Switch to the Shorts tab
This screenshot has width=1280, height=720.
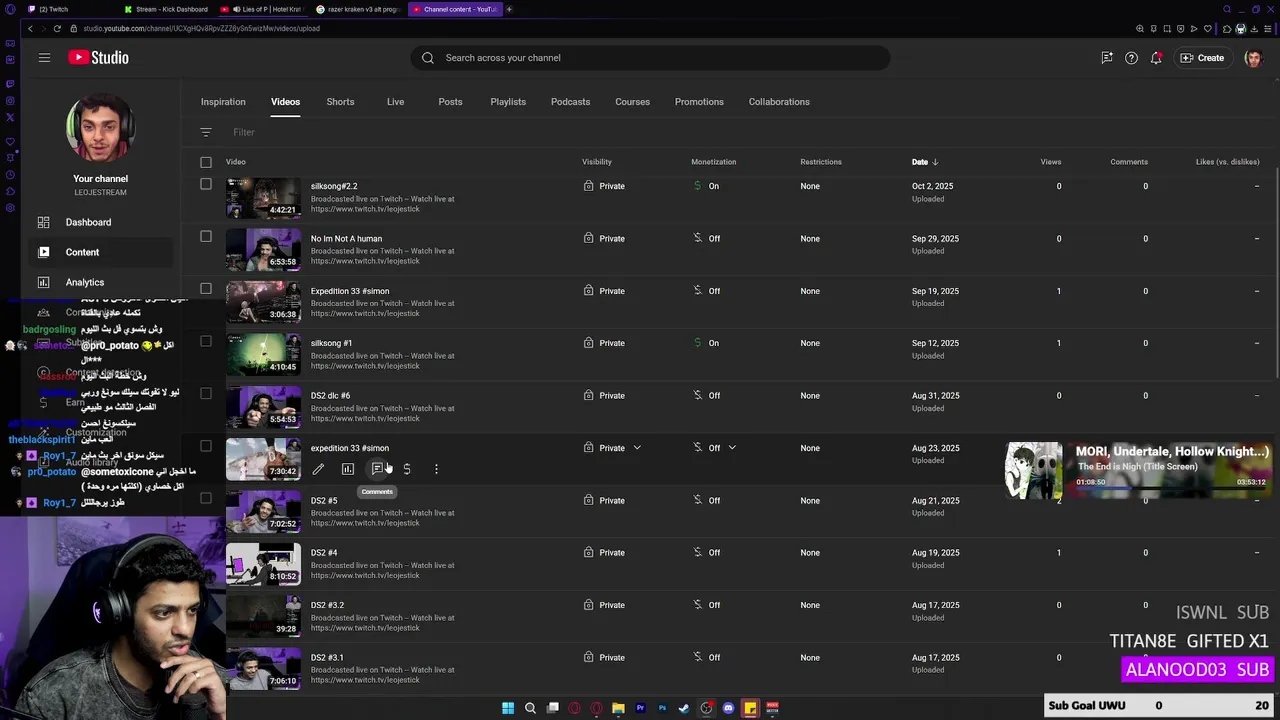340,102
